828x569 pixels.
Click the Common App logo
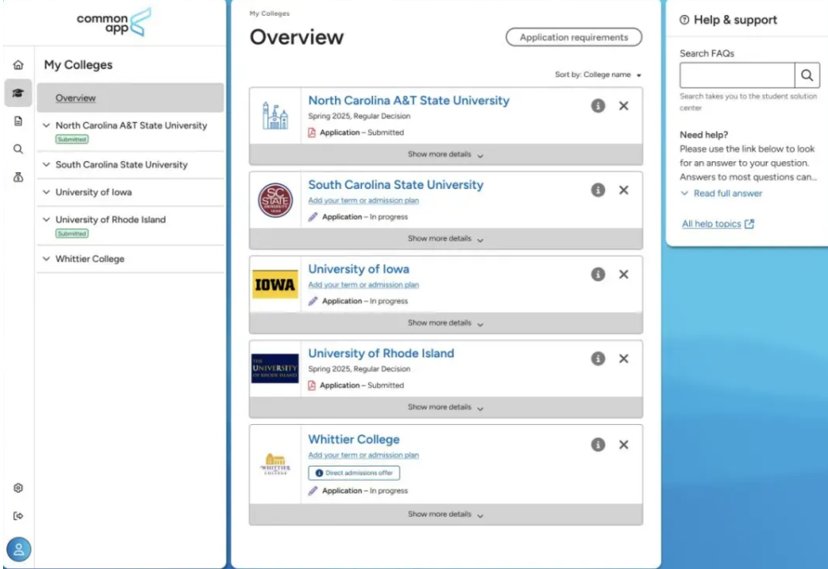tap(114, 22)
